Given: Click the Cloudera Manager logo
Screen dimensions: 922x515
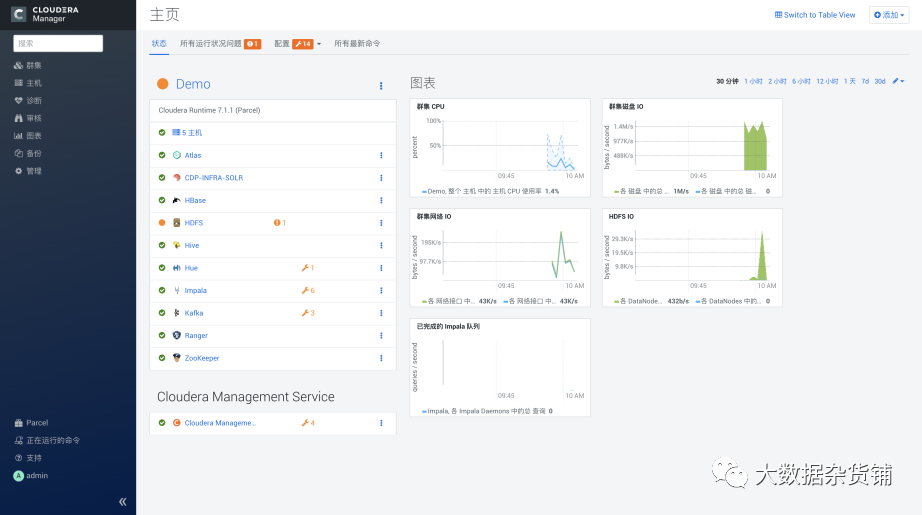Looking at the screenshot, I should point(45,14).
